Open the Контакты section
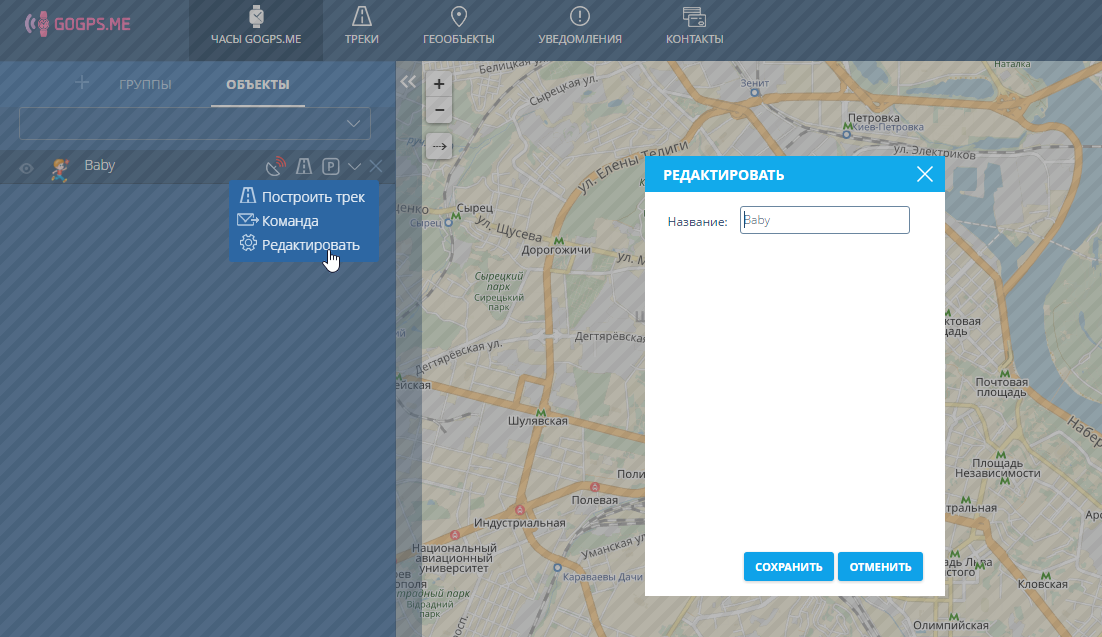The height and width of the screenshot is (637, 1102). 694,27
